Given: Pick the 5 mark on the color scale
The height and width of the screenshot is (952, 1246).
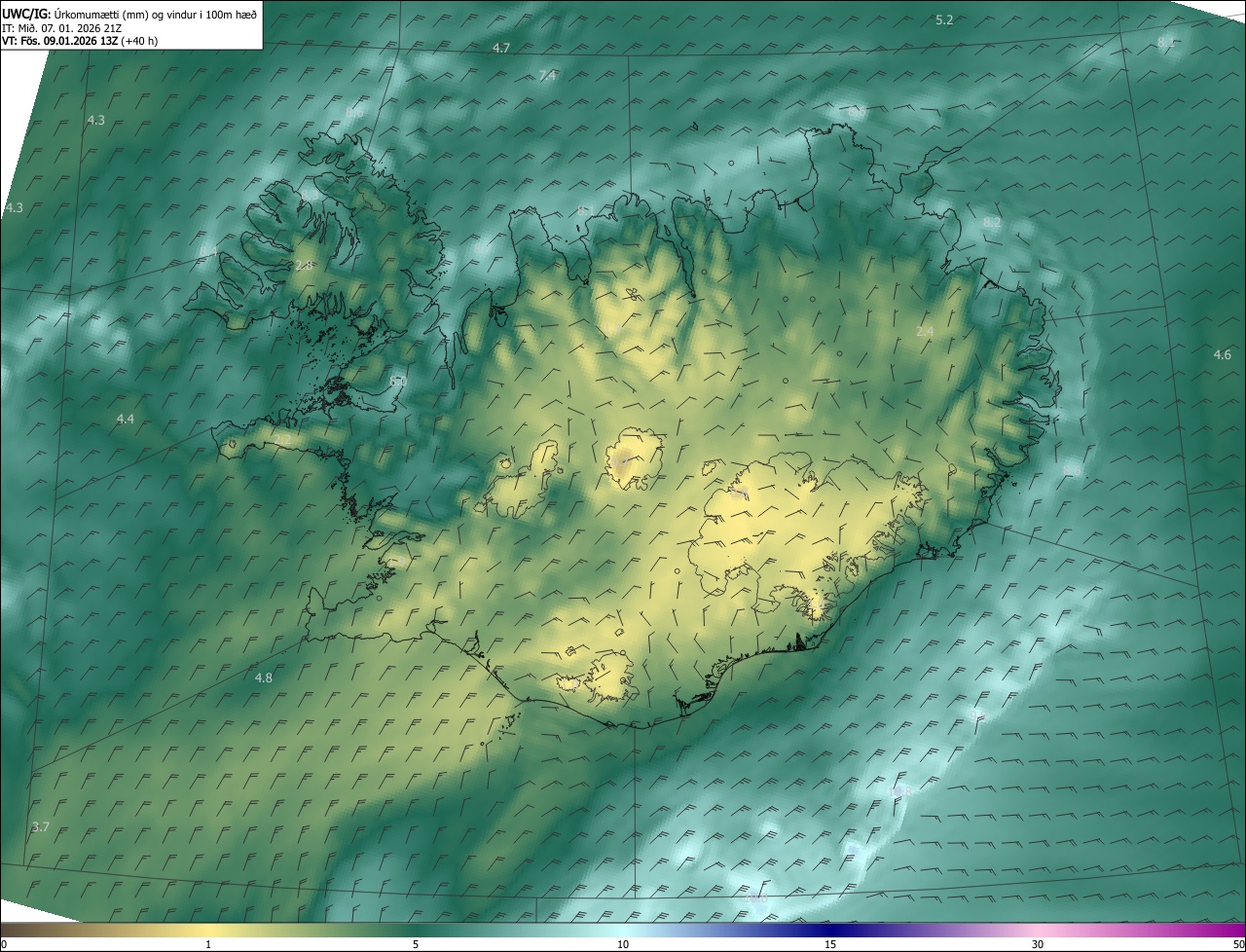Looking at the screenshot, I should [x=416, y=944].
